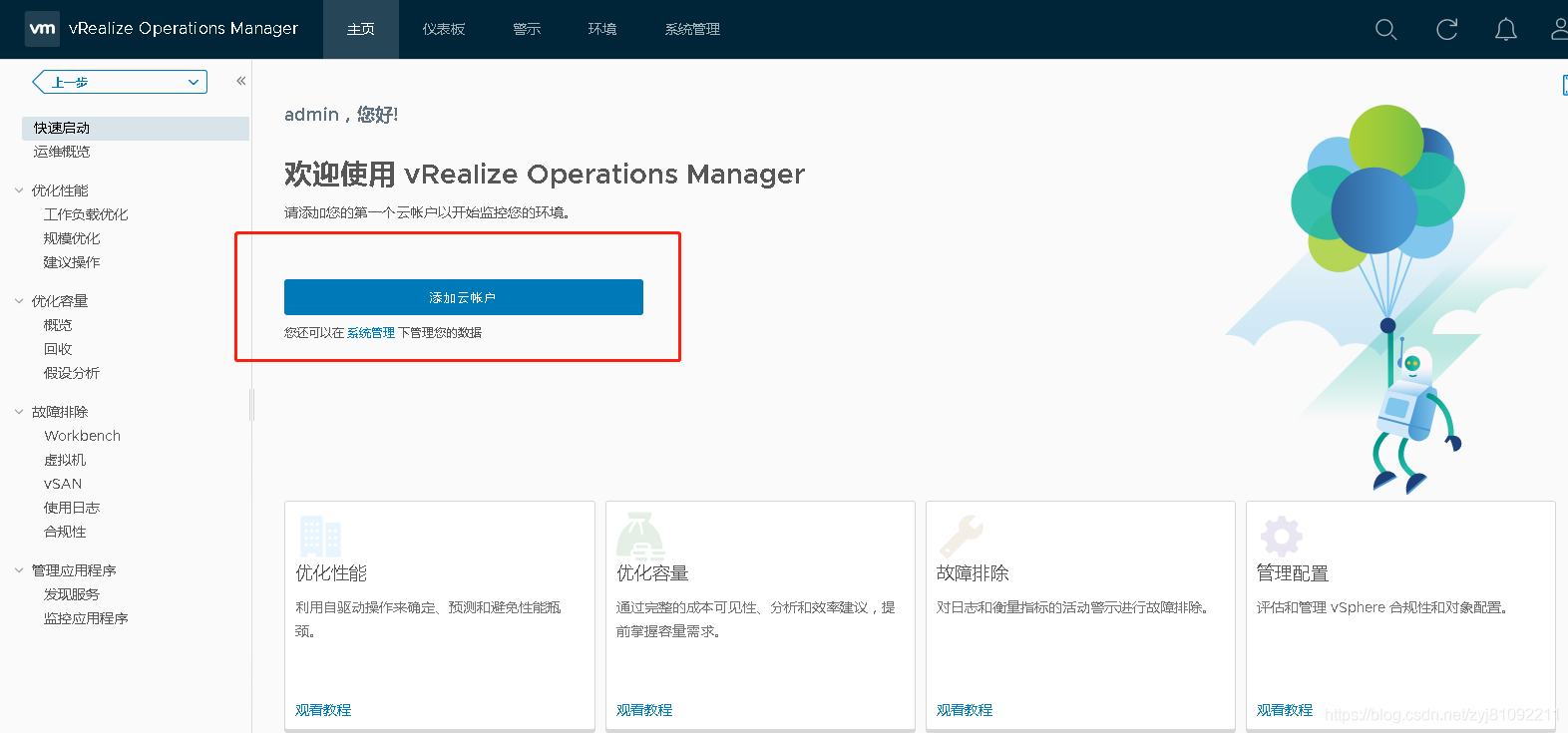Image resolution: width=1568 pixels, height=733 pixels.
Task: Click 观看教程 under 故障排除 card
Action: pos(965,710)
